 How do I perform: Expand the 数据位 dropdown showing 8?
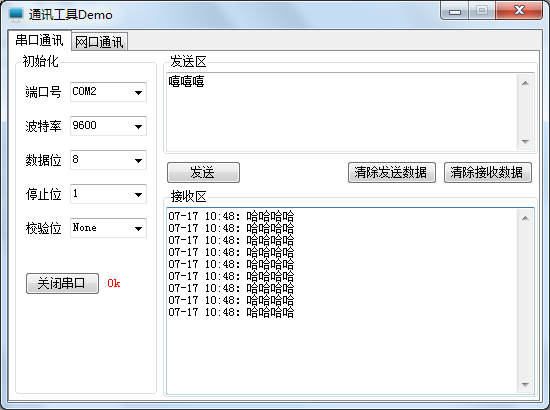point(108,160)
